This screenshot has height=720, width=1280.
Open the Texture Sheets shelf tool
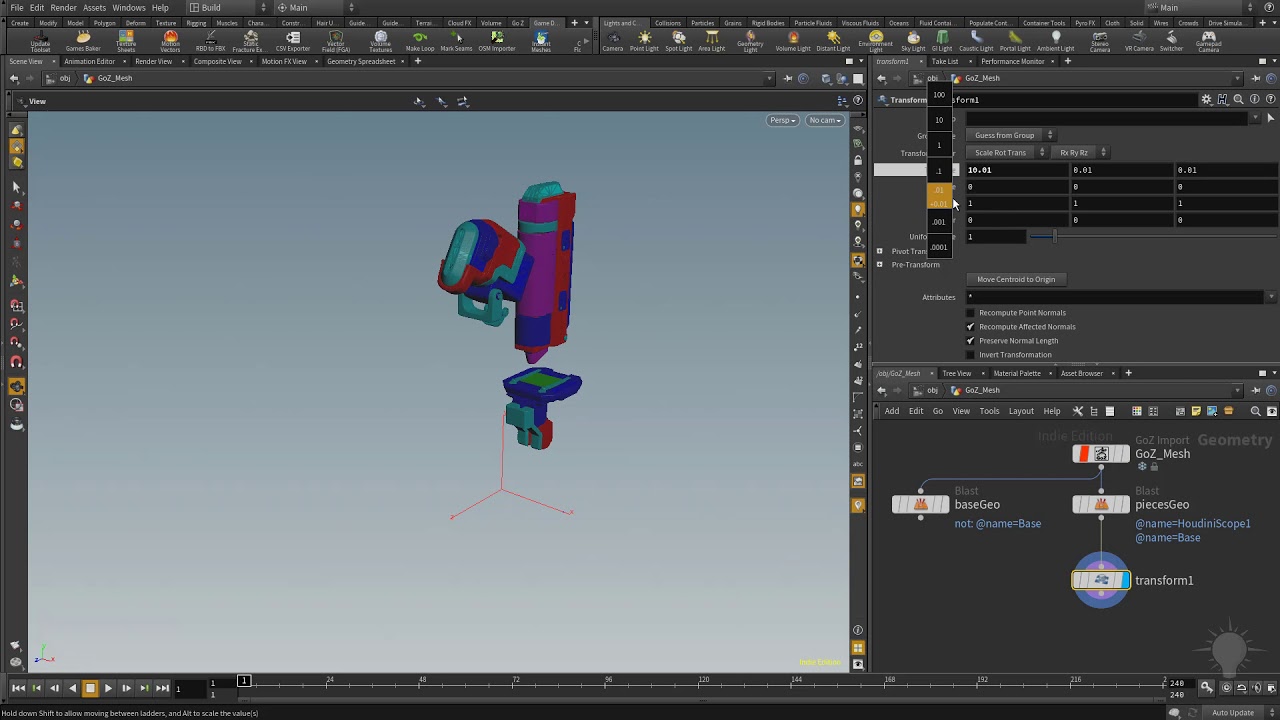tap(126, 41)
